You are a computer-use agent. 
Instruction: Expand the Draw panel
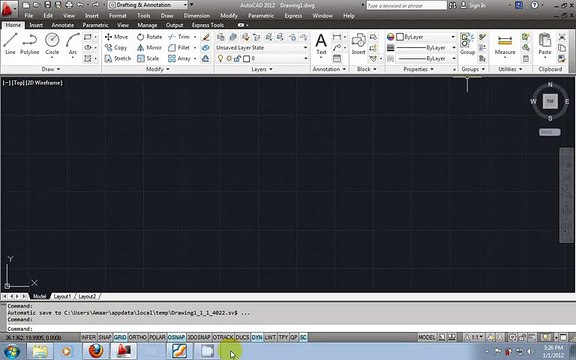(x=51, y=69)
